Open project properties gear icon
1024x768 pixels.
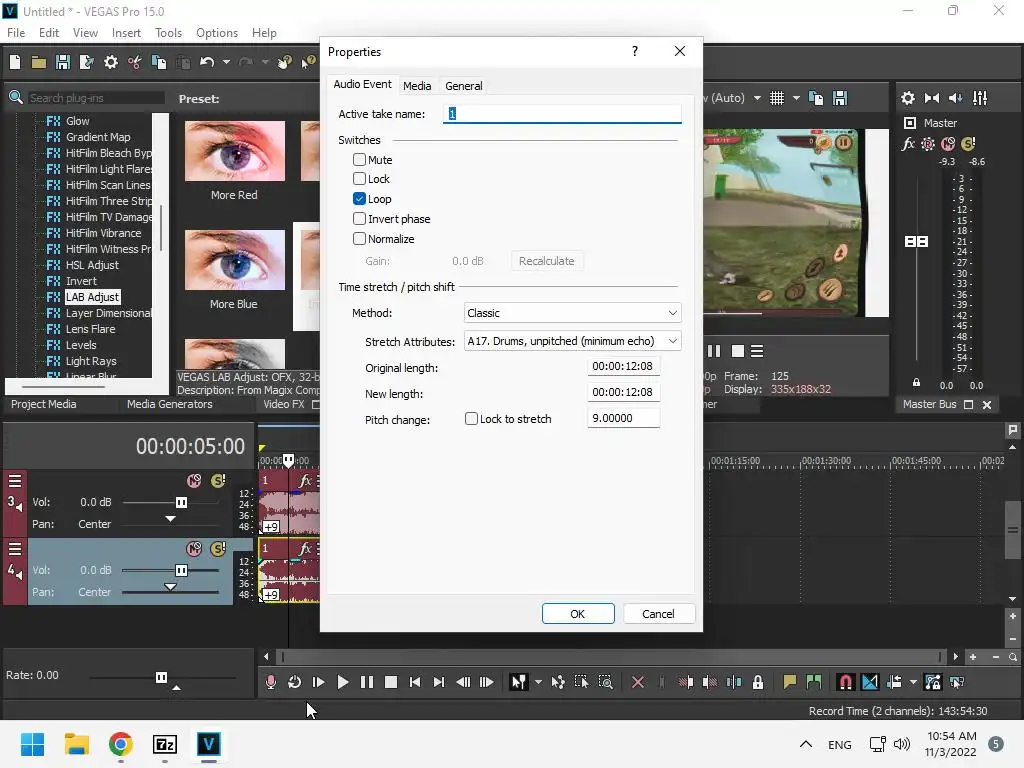(x=111, y=62)
